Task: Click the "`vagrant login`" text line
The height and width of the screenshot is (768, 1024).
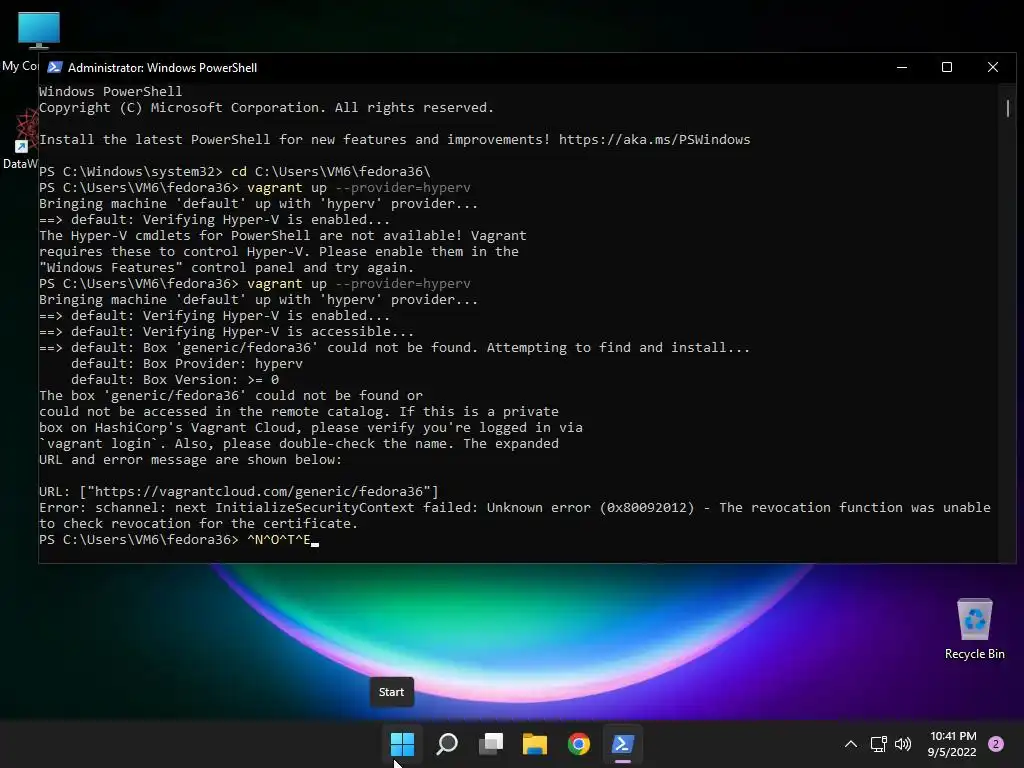Action: pyautogui.click(x=298, y=443)
